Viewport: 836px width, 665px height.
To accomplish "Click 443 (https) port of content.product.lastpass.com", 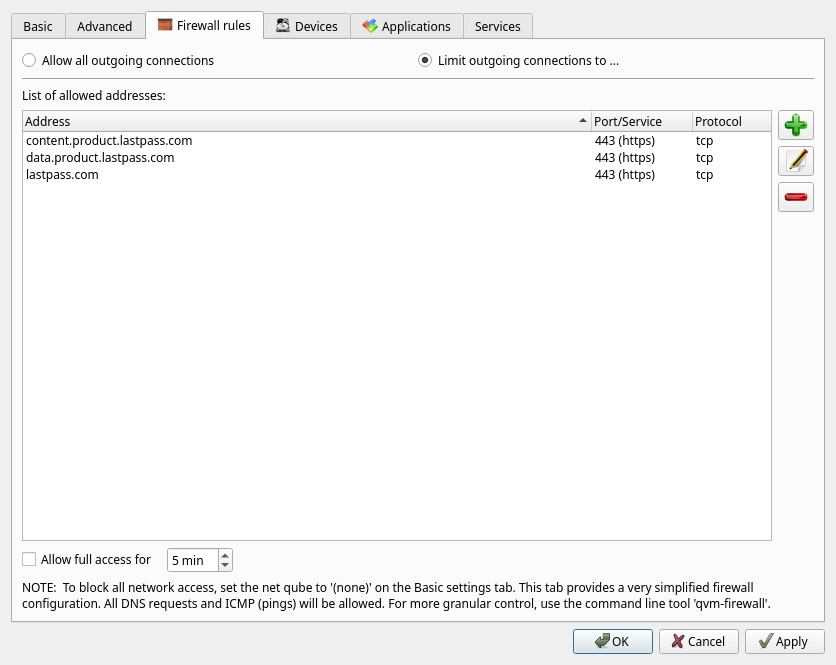I will coord(625,141).
